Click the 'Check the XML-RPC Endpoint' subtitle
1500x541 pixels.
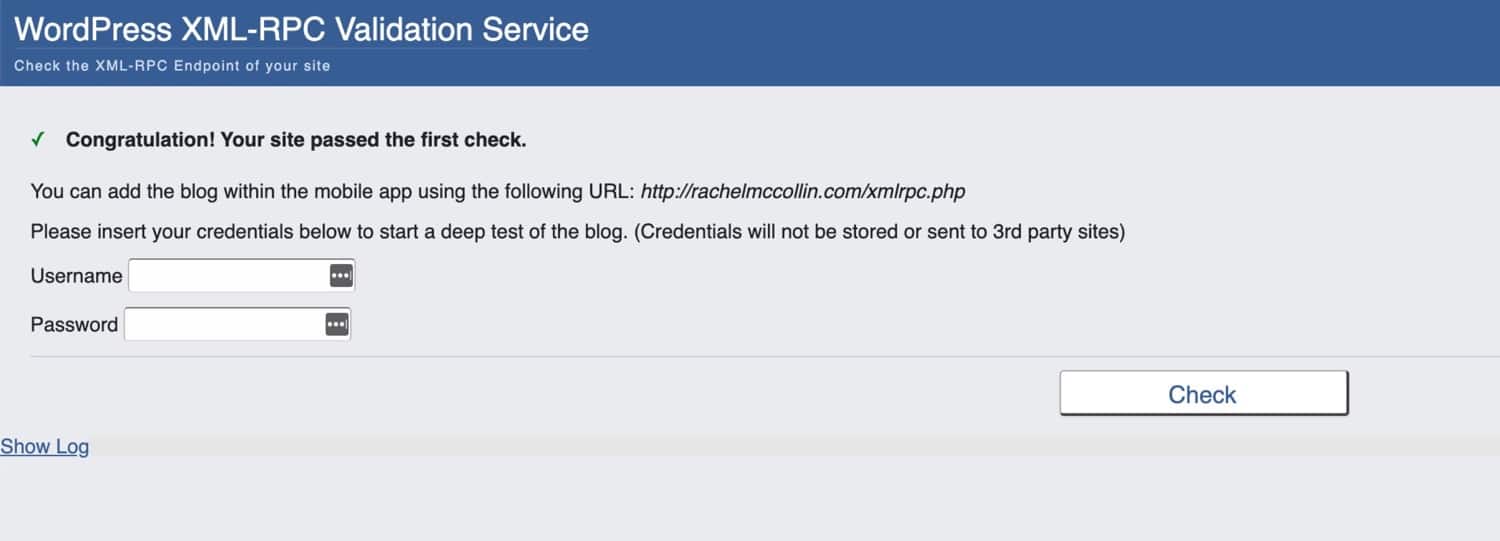pos(172,66)
